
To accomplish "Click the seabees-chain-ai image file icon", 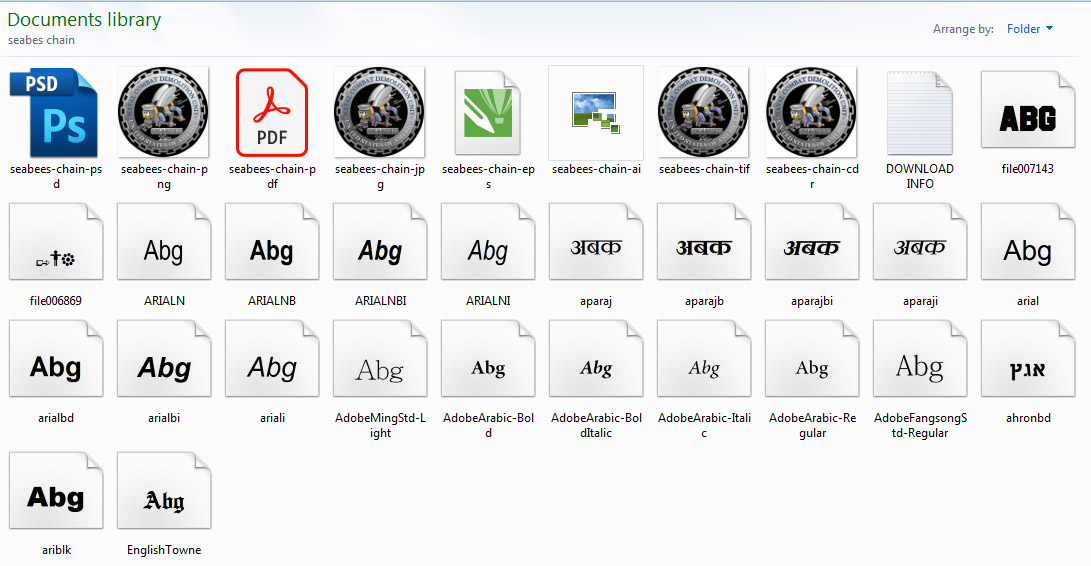I will (x=595, y=112).
